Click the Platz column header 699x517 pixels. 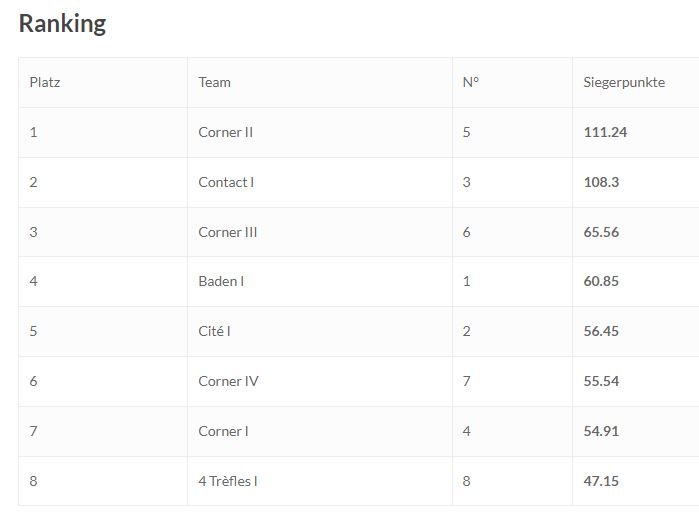[x=45, y=82]
